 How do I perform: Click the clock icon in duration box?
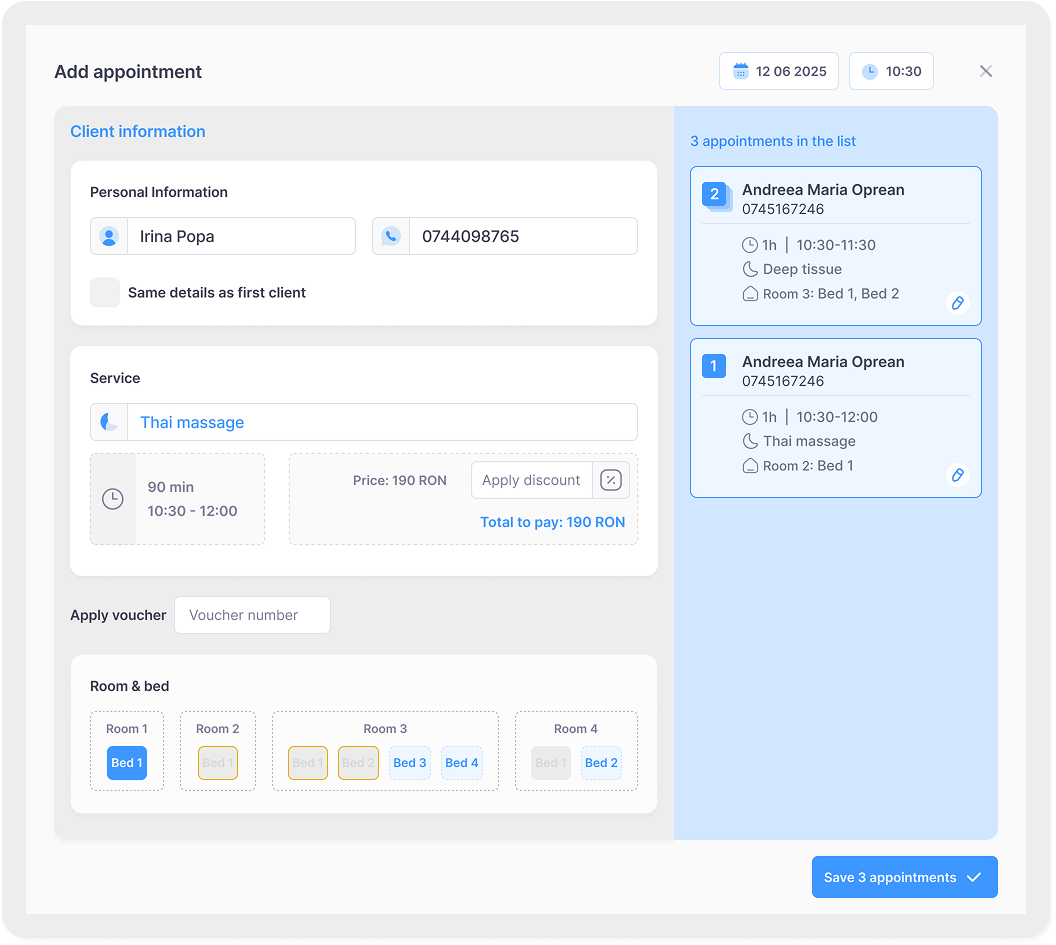point(113,499)
